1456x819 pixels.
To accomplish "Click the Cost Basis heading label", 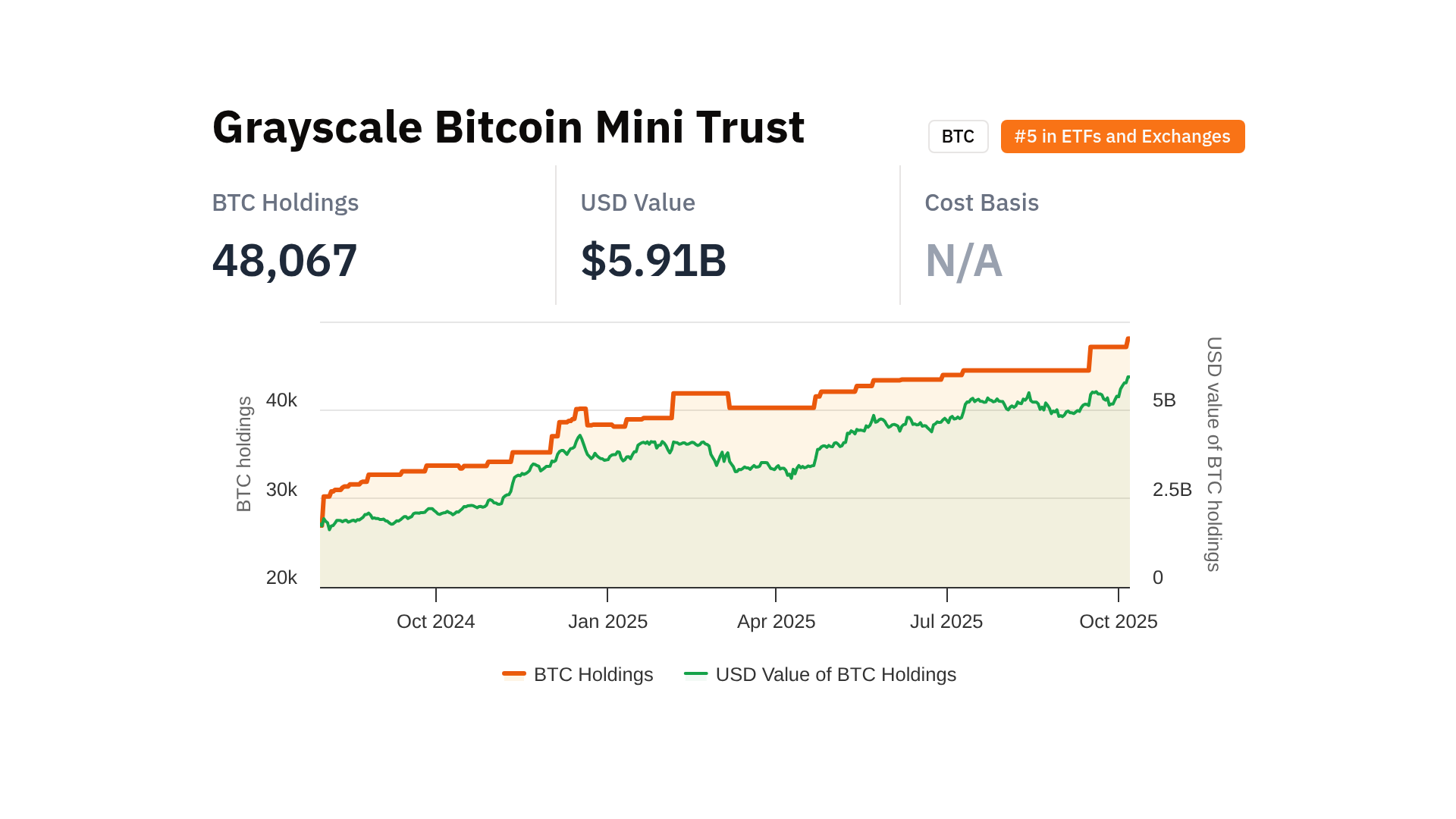I will pyautogui.click(x=981, y=202).
